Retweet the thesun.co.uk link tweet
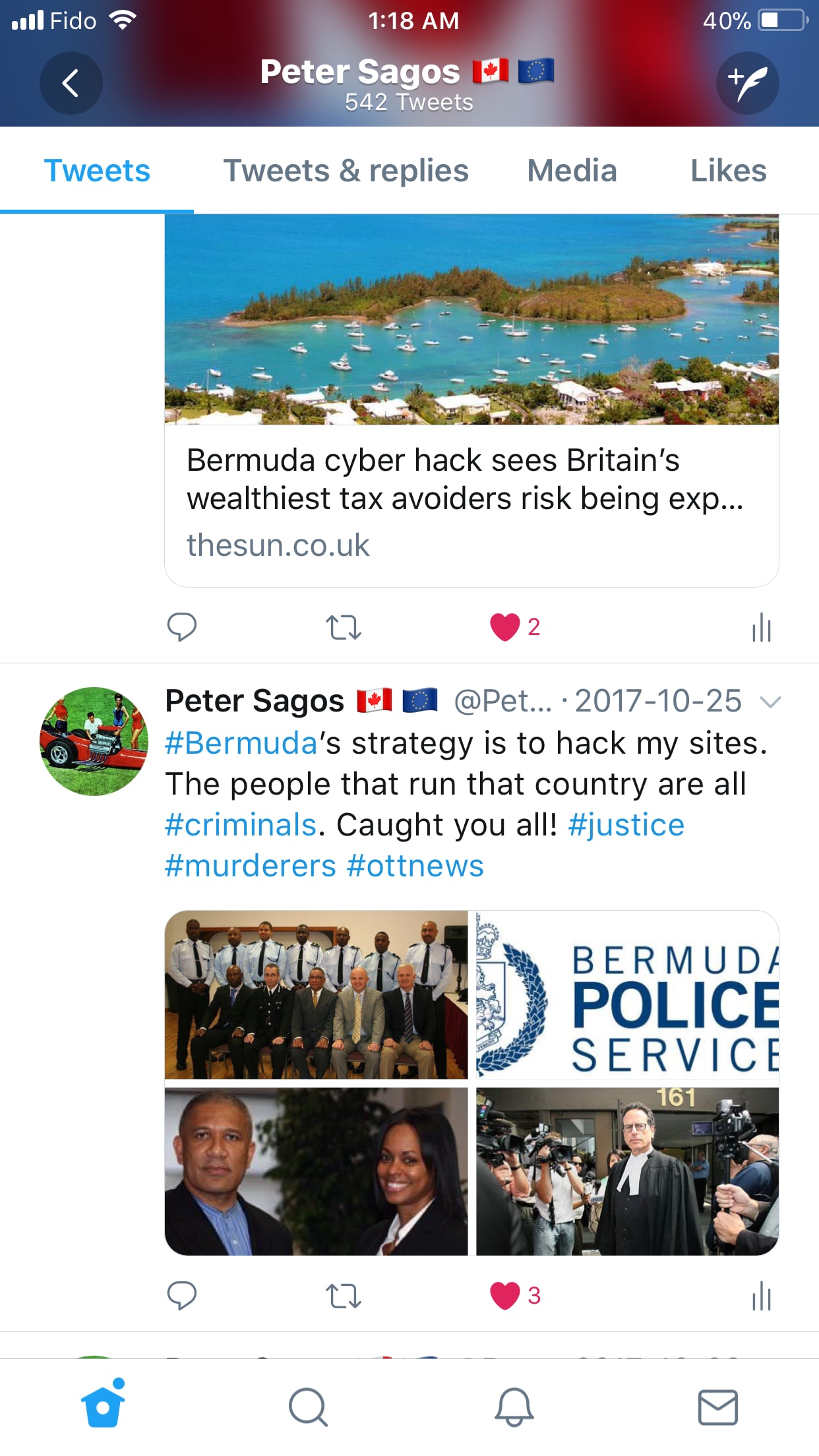Image resolution: width=819 pixels, height=1456 pixels. click(x=344, y=627)
